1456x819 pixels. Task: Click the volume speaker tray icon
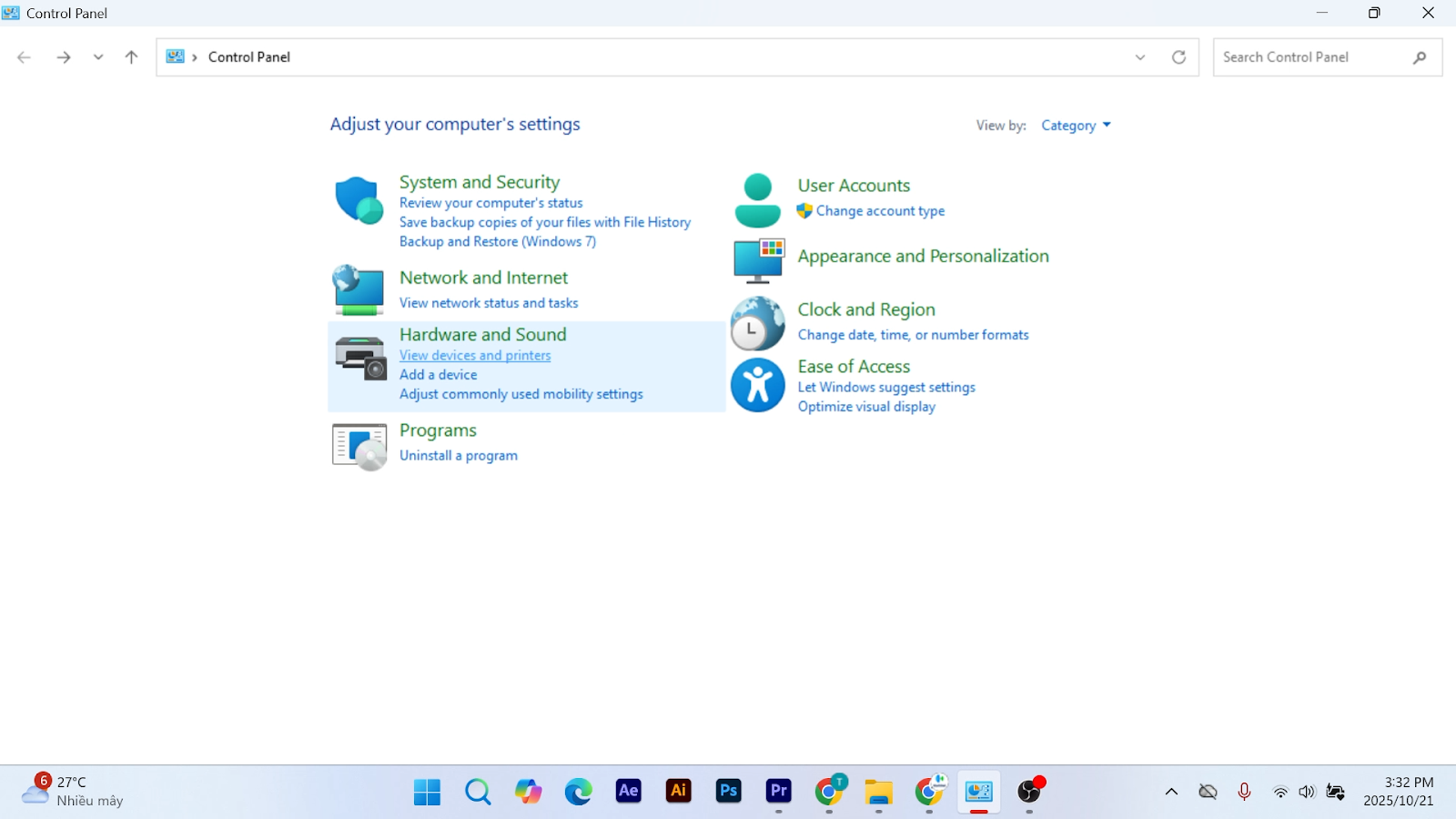tap(1307, 792)
